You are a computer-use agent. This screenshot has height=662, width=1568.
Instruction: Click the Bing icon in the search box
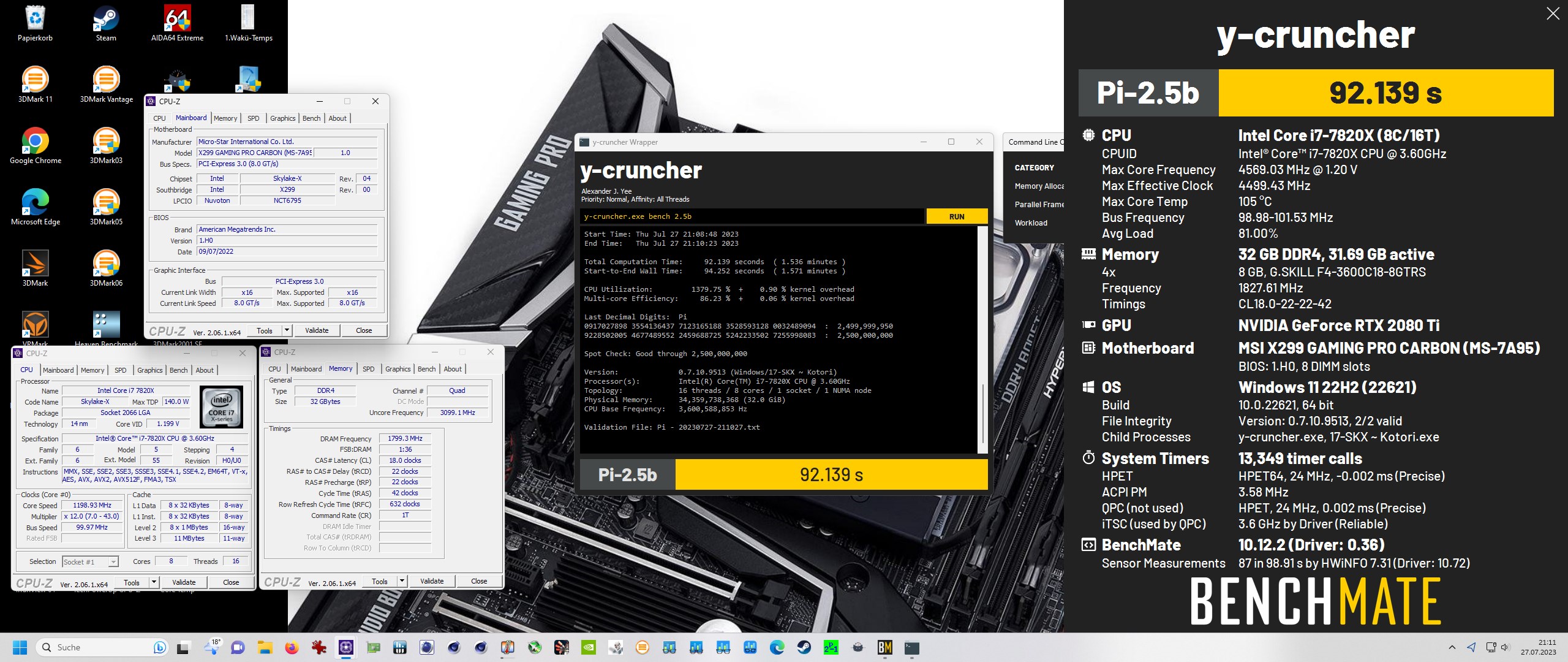[159, 647]
